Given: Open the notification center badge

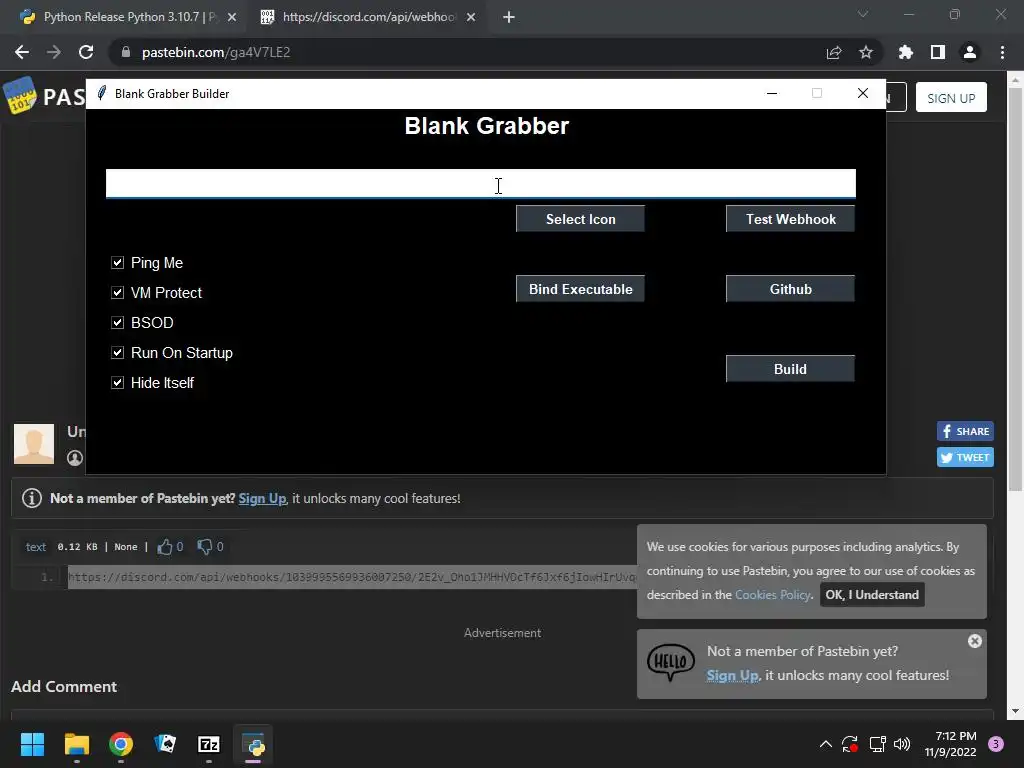Looking at the screenshot, I should (996, 744).
